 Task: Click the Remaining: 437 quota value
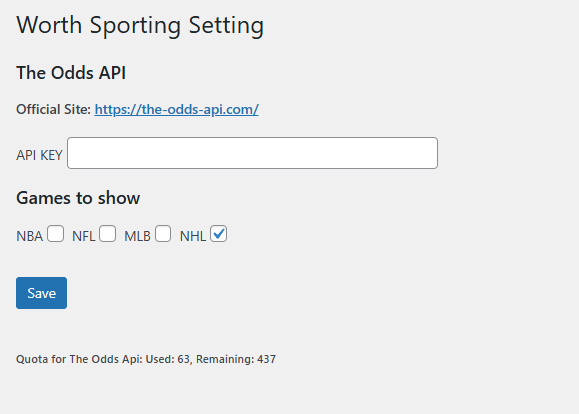236,359
